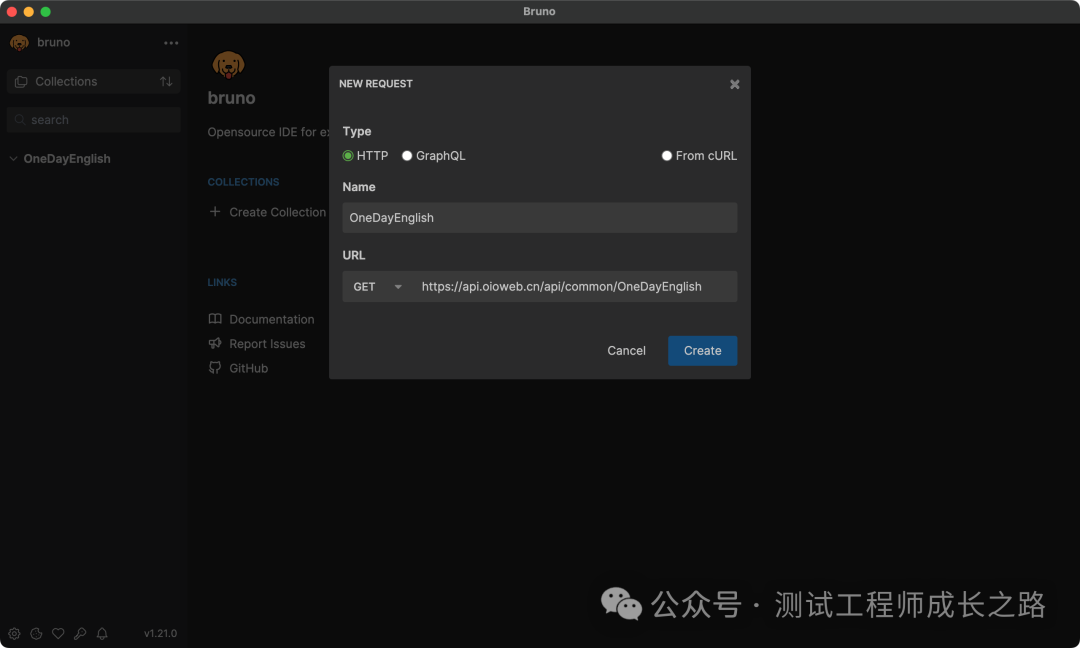Cancel the new request dialog
The image size is (1080, 648).
click(626, 351)
